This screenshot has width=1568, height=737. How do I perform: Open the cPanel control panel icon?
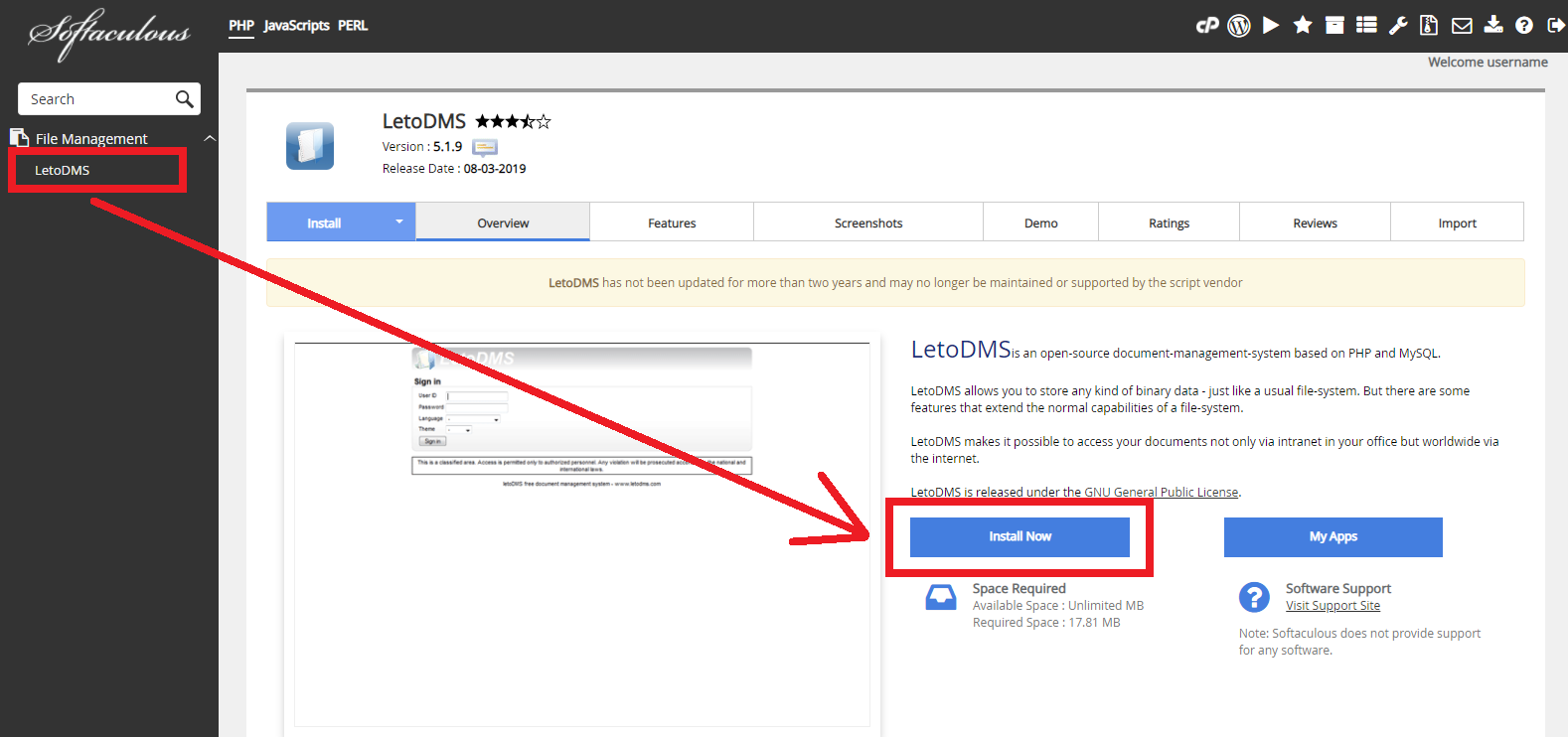1207,26
